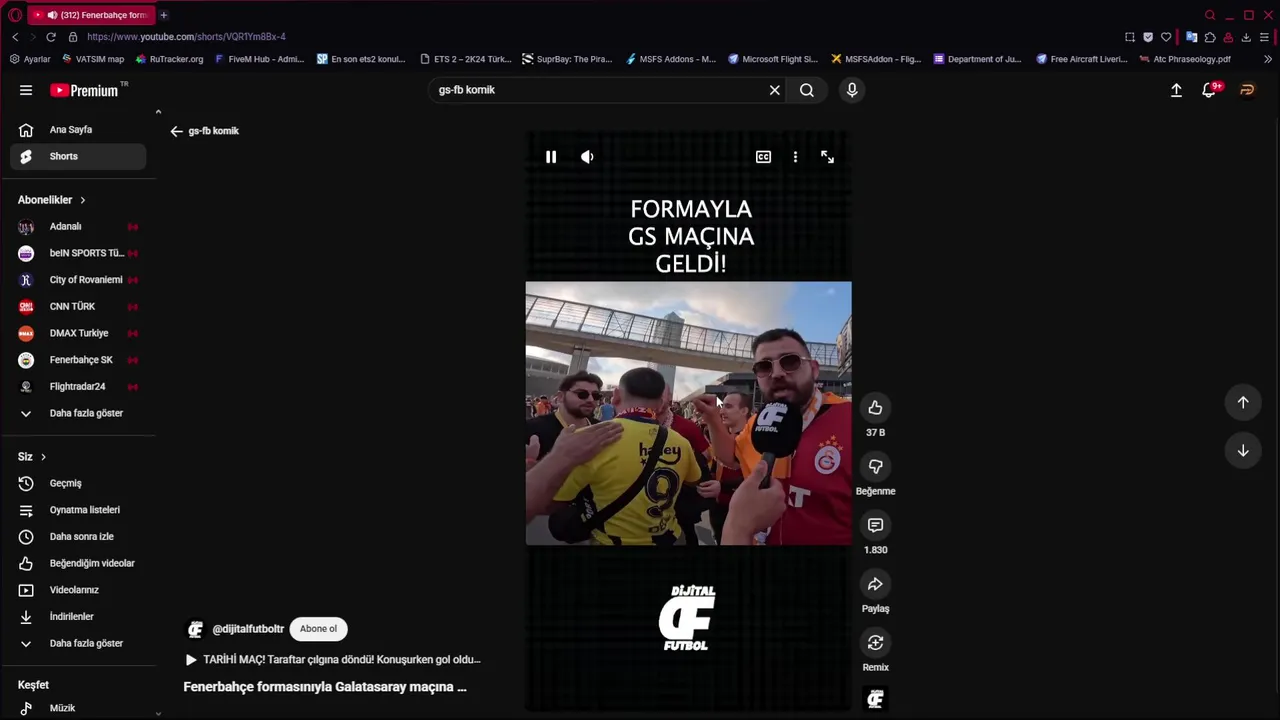1280x720 pixels.
Task: Open Videolarınız
Action: click(78, 590)
